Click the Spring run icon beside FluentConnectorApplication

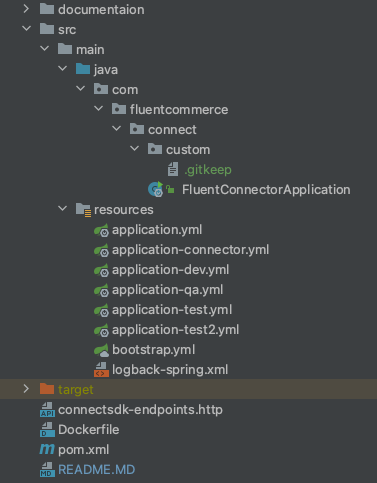[155, 189]
